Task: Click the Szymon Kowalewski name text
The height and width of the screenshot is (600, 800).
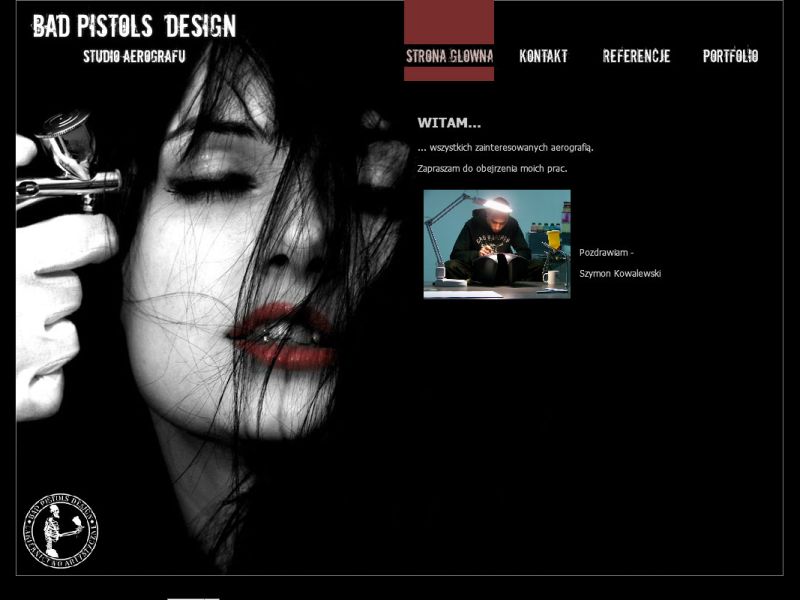Action: pyautogui.click(x=620, y=273)
